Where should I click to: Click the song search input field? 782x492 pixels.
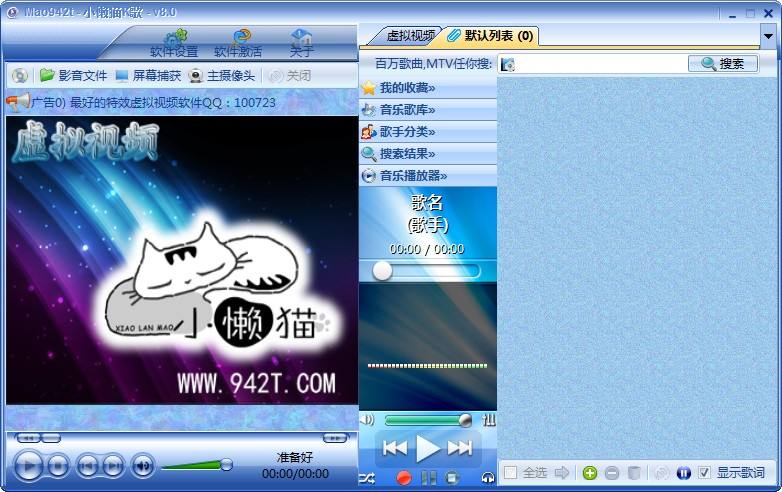coord(601,64)
